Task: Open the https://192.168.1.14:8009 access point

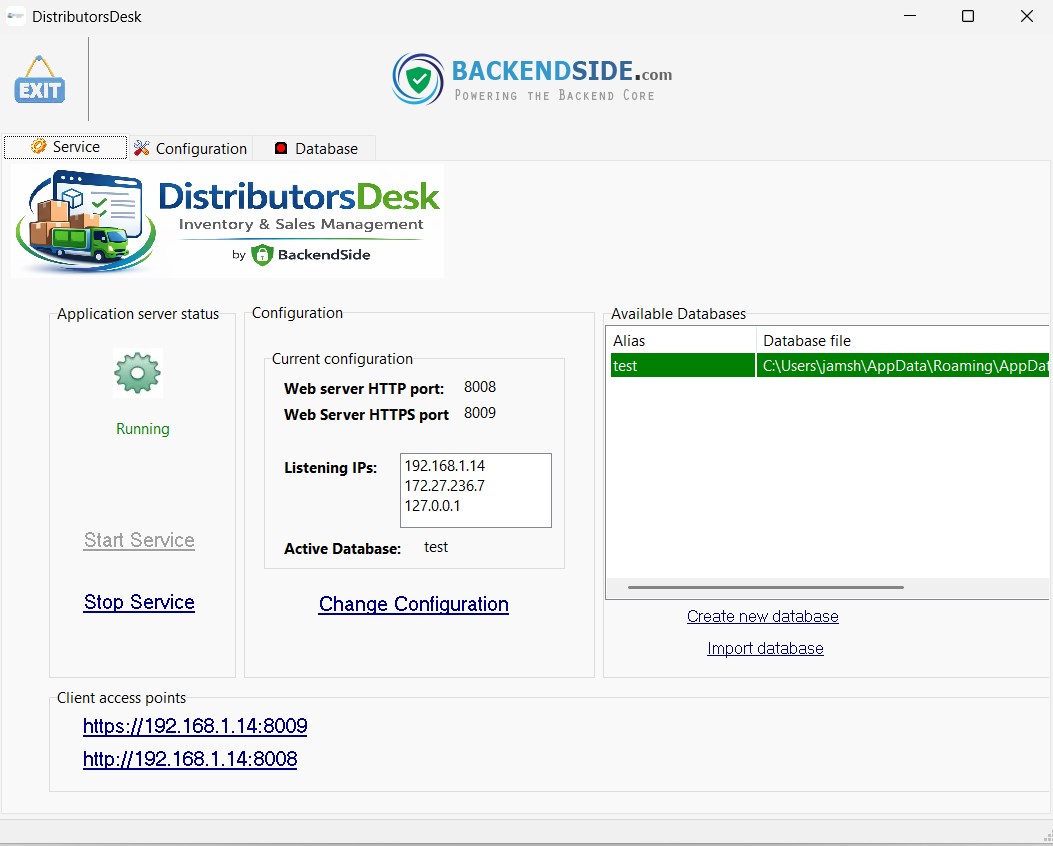Action: click(195, 726)
